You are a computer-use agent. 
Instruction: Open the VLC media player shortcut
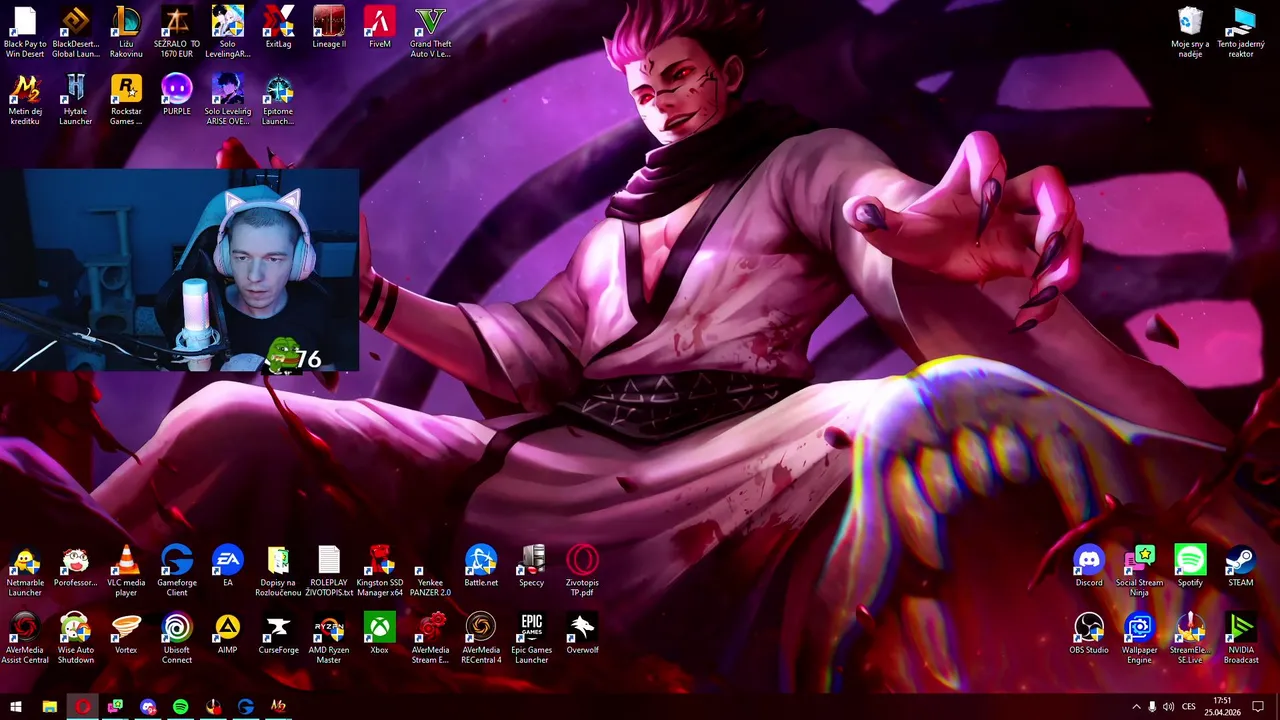click(x=126, y=571)
